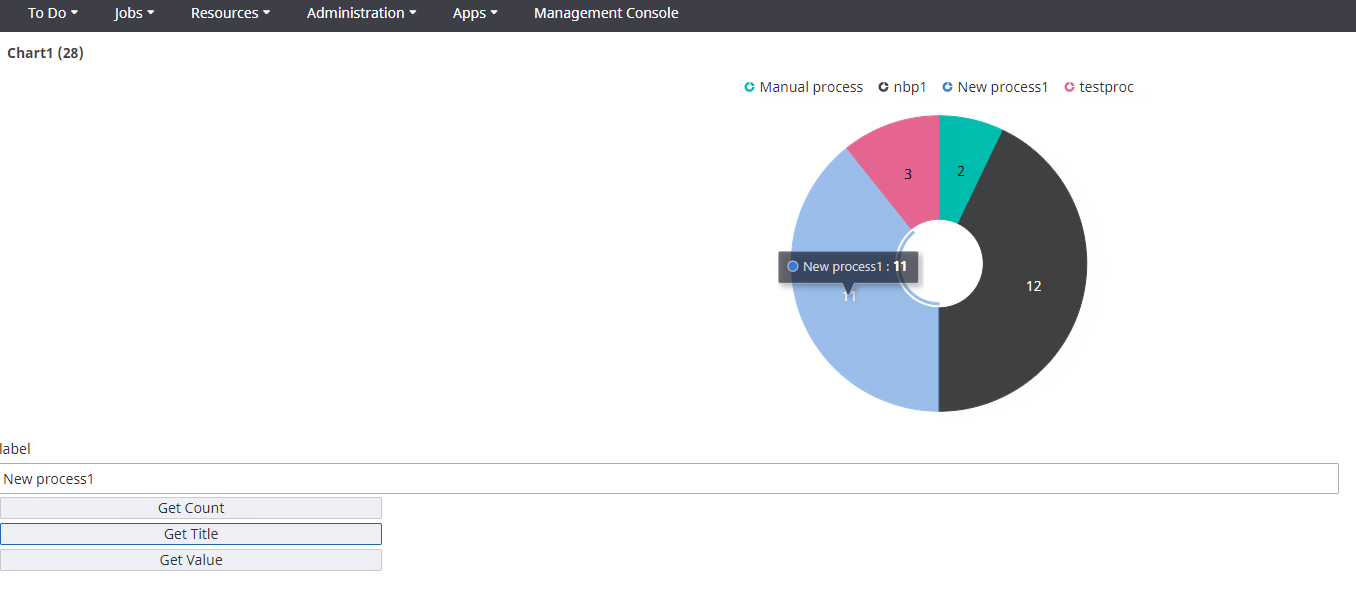The image size is (1356, 590).
Task: Open the Apps menu
Action: coord(475,14)
